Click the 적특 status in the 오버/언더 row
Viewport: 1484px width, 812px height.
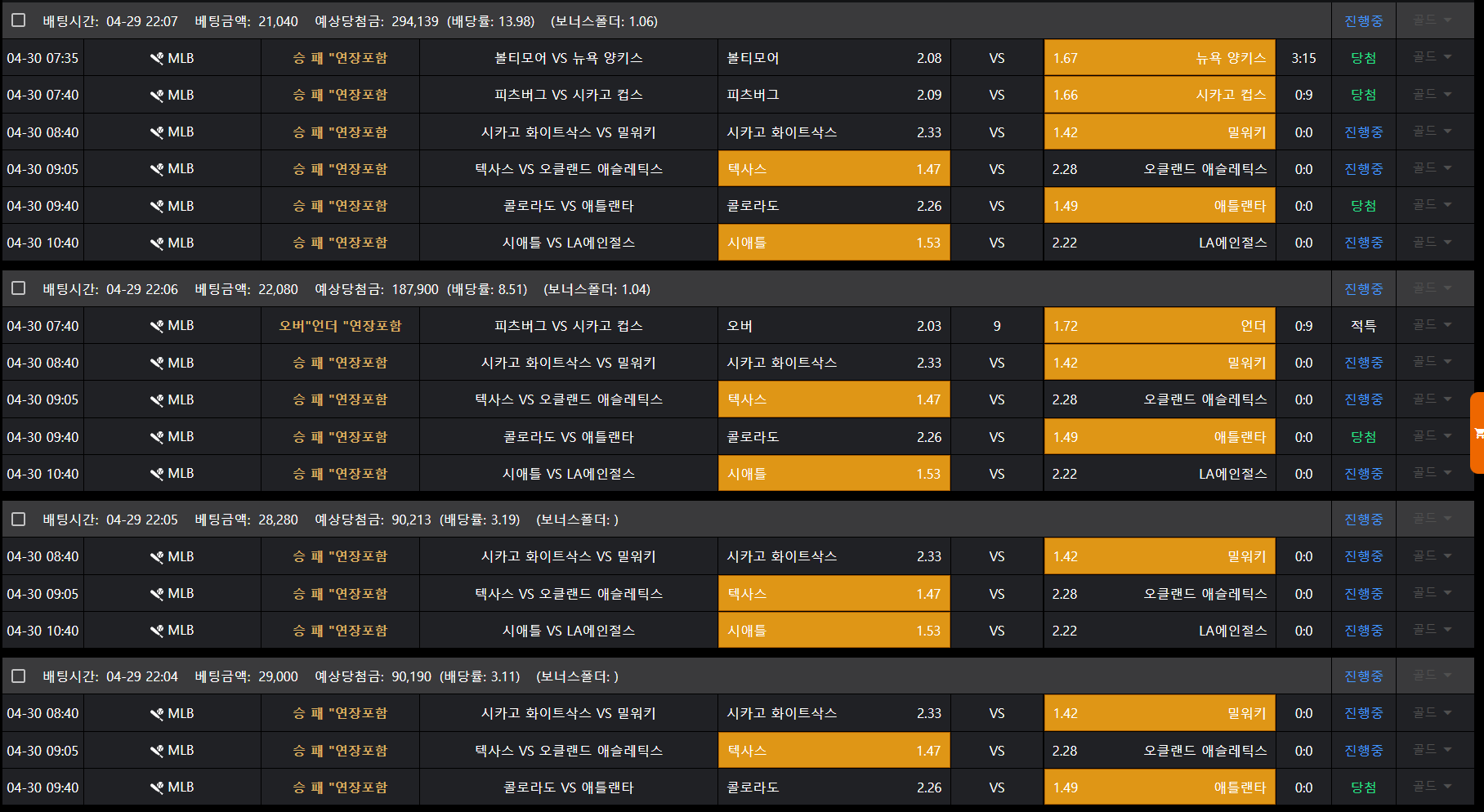coord(1363,326)
